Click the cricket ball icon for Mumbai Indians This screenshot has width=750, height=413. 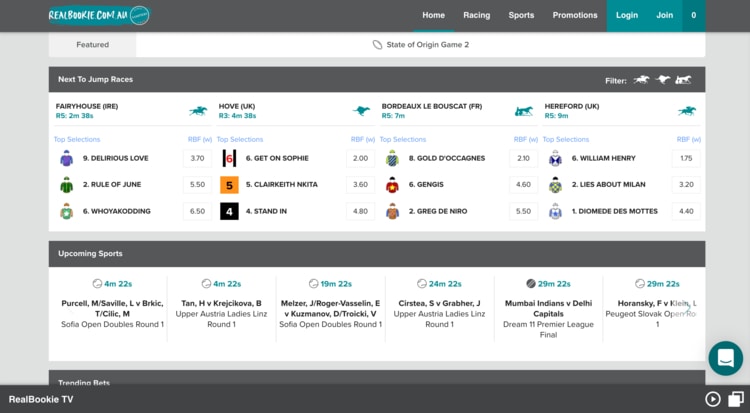click(530, 284)
